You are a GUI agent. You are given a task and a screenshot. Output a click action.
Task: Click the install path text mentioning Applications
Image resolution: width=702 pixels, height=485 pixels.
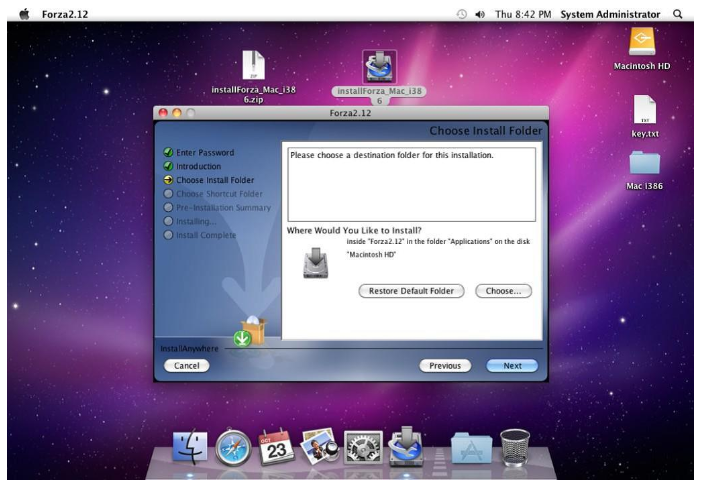(438, 241)
